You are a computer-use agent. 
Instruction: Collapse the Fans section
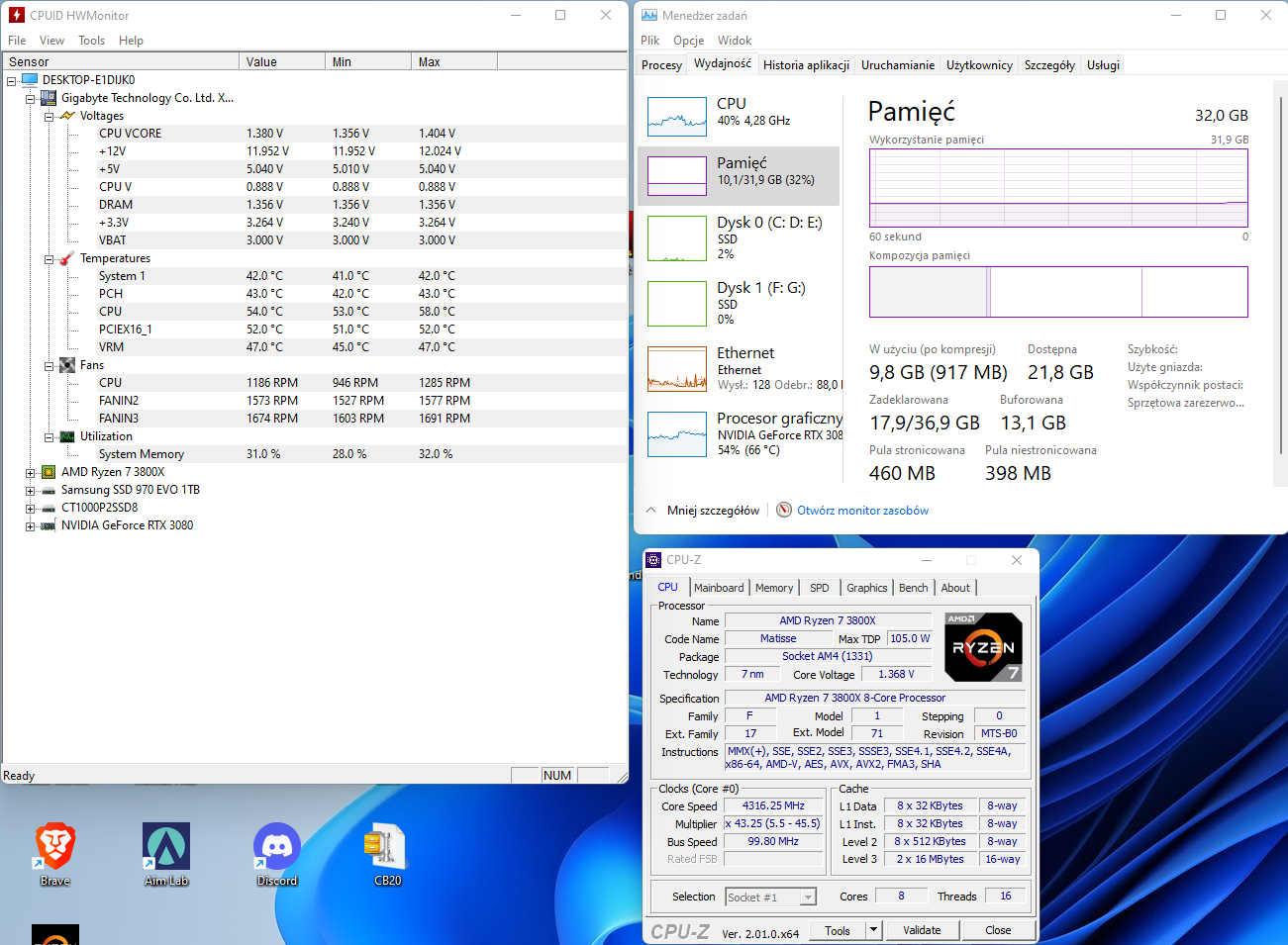pos(49,365)
